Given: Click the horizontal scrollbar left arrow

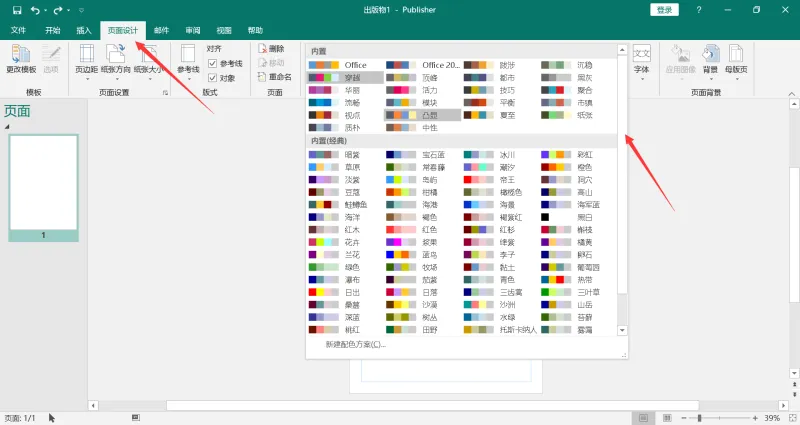Looking at the screenshot, I should 93,406.
